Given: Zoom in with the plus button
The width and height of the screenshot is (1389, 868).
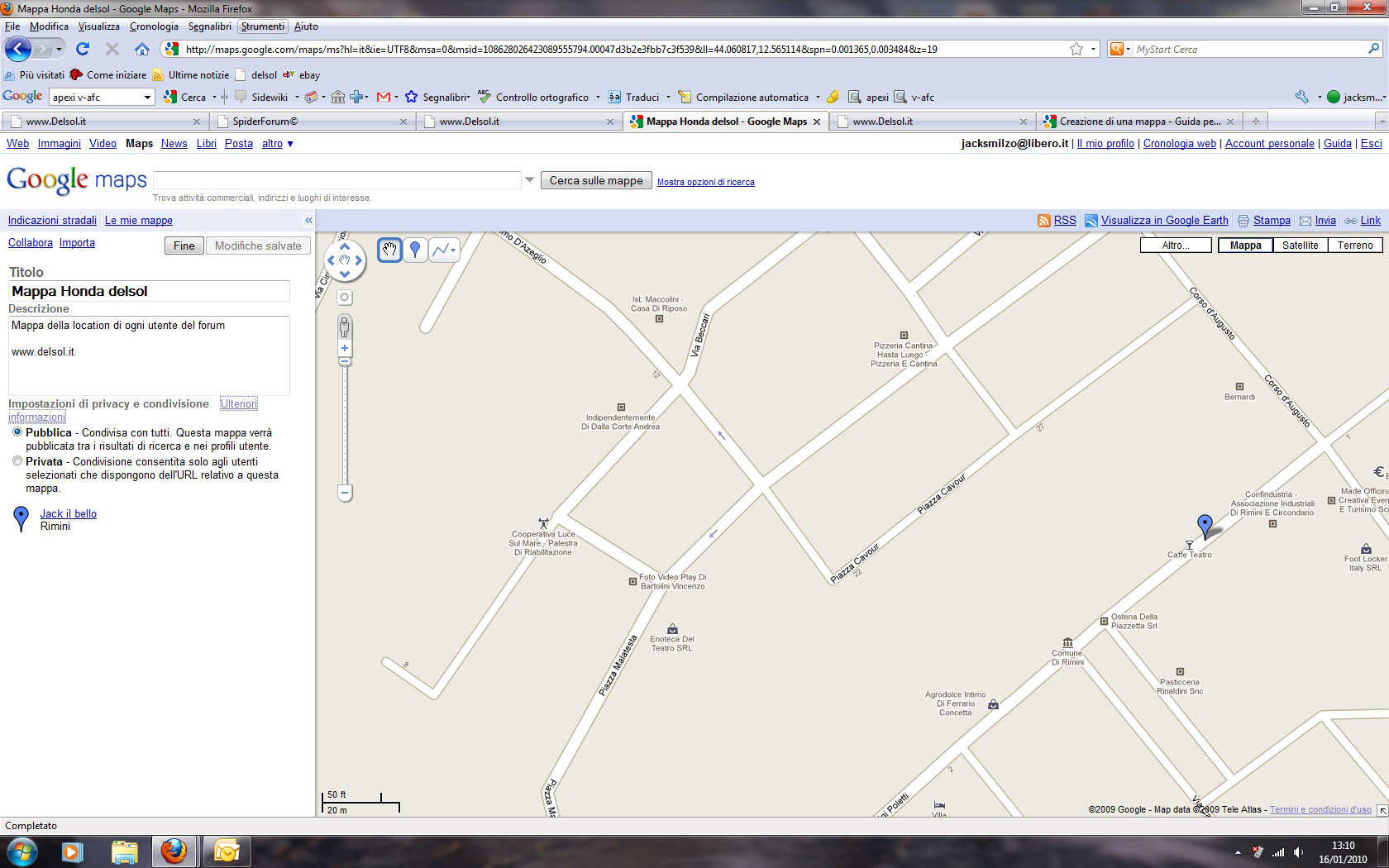Looking at the screenshot, I should [345, 348].
